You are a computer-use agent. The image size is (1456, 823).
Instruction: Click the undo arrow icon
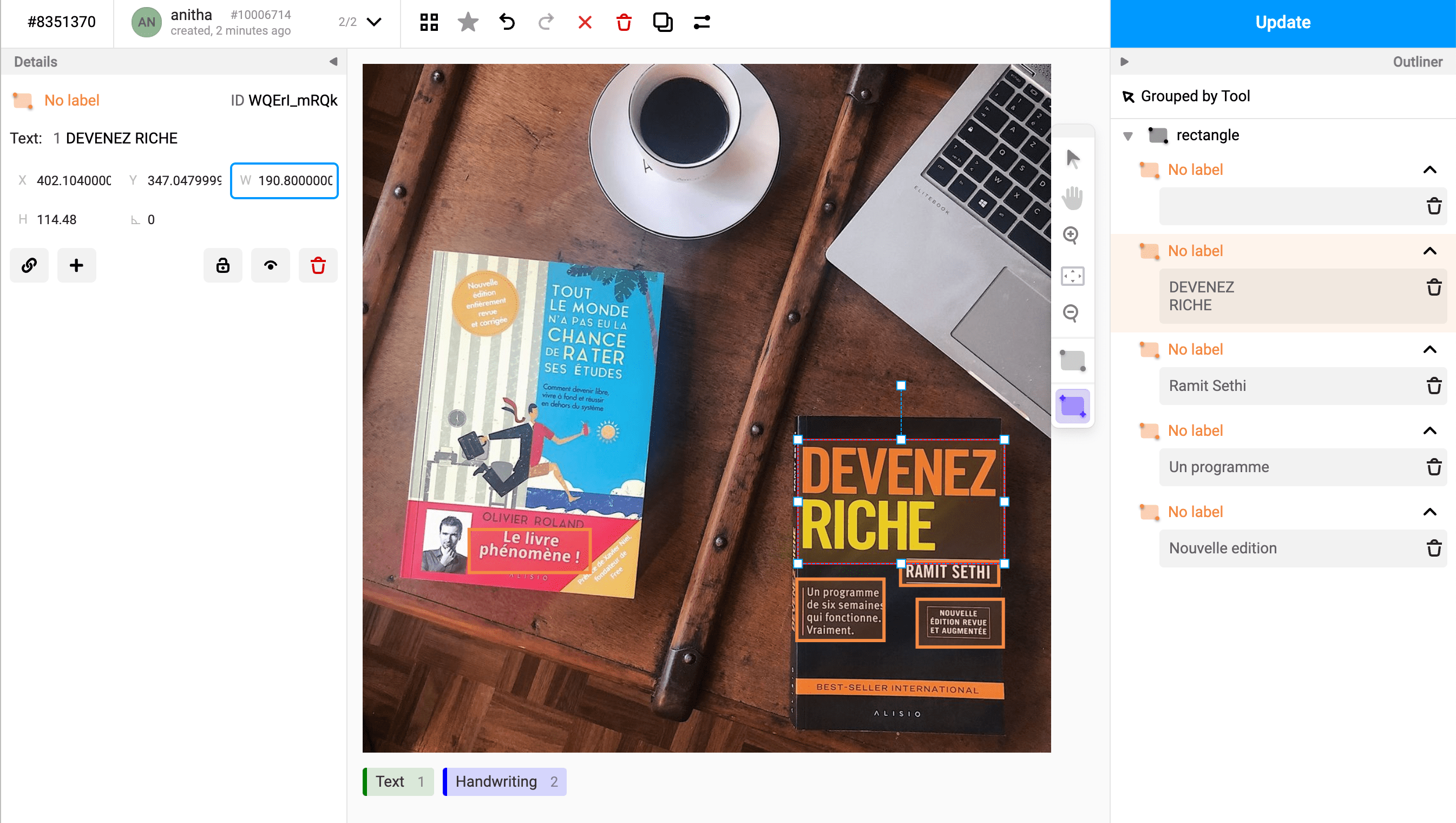[507, 22]
